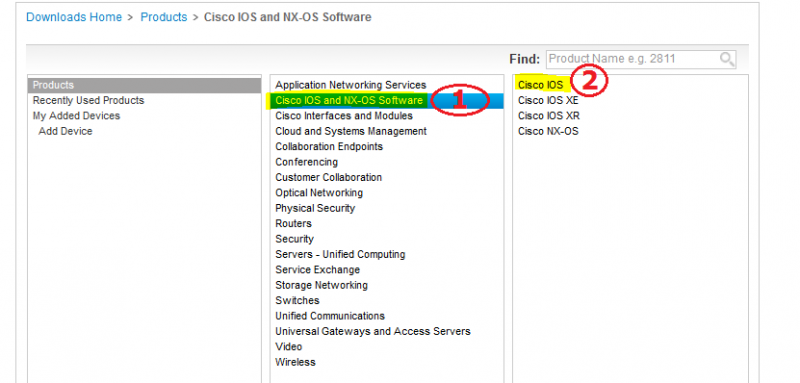
Task: Click the search magnifier icon in Find box
Action: [727, 59]
